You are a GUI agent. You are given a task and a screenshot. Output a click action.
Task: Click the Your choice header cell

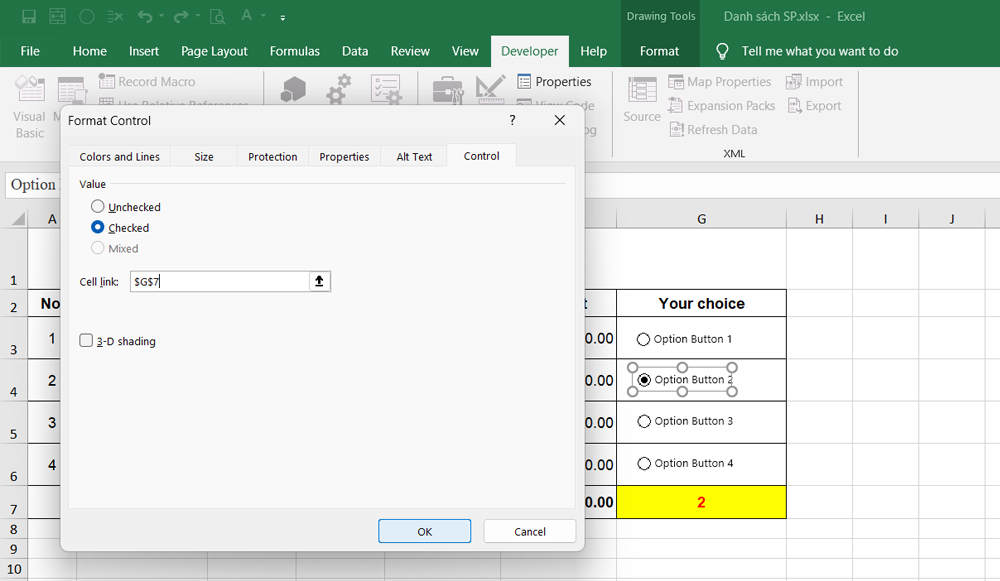tap(701, 304)
